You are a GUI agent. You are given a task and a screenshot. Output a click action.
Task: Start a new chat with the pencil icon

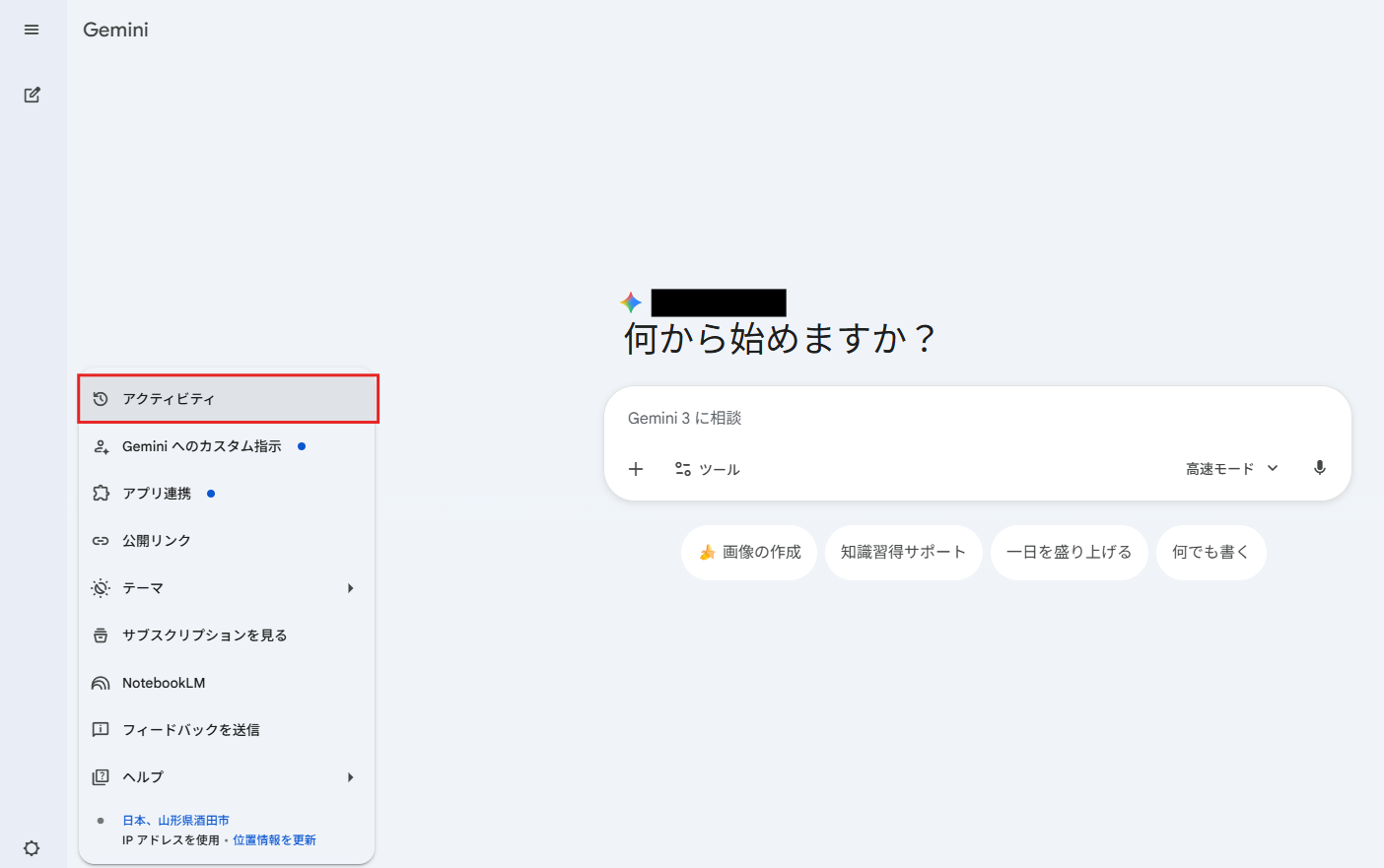tap(32, 95)
